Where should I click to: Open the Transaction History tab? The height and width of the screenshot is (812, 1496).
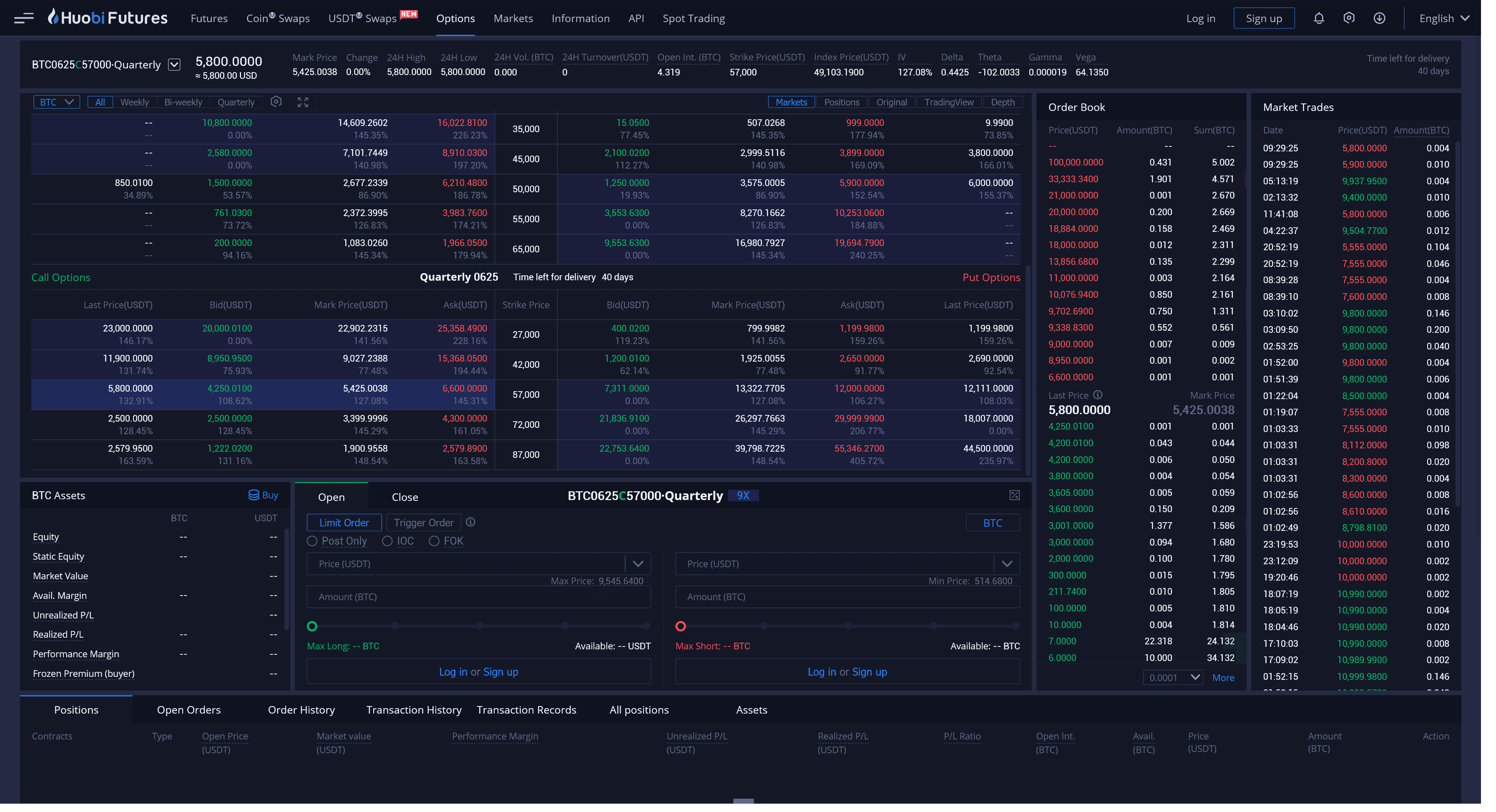point(413,709)
